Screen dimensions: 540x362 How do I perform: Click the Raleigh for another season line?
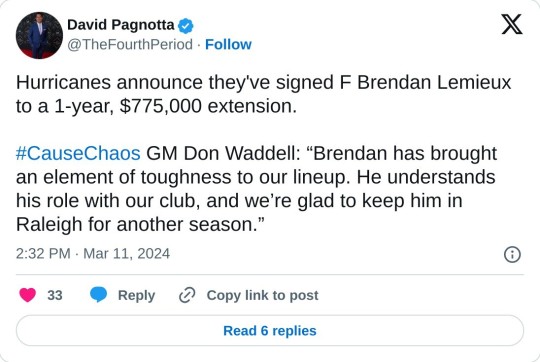coord(140,225)
